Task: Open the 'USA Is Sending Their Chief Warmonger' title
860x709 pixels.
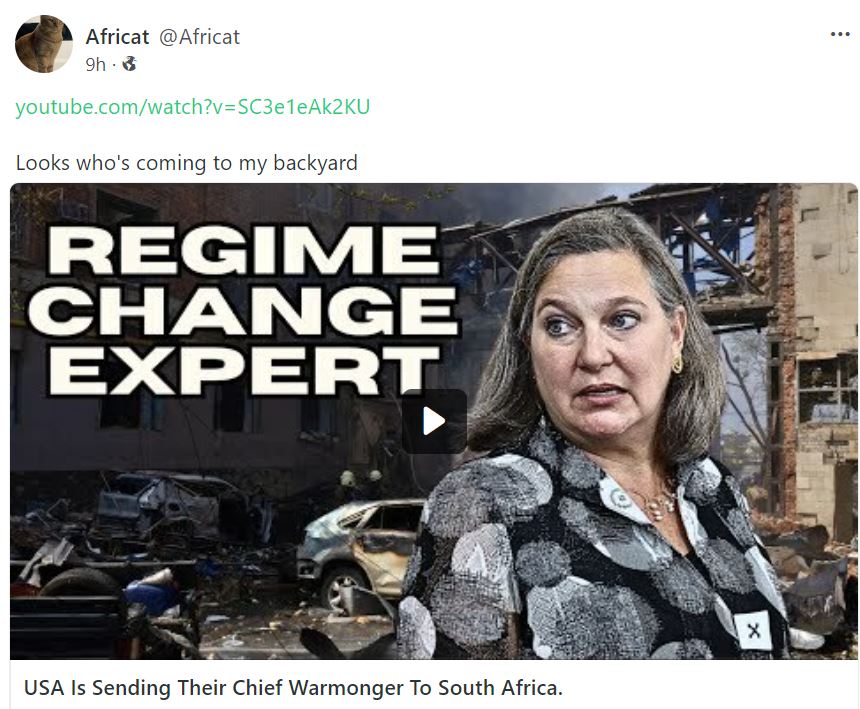Action: (293, 688)
